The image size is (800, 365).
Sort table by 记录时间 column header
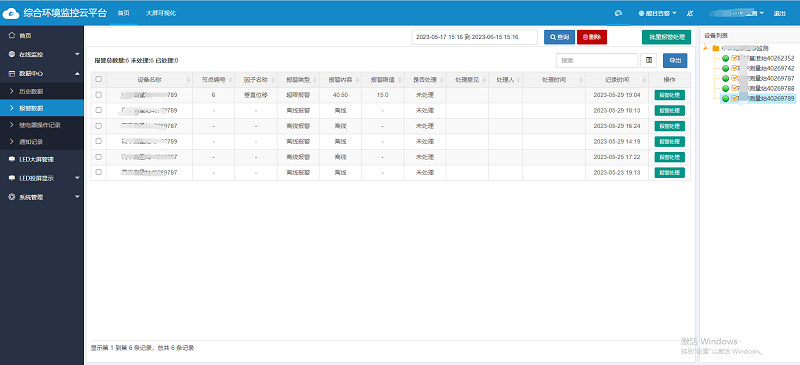[x=617, y=80]
